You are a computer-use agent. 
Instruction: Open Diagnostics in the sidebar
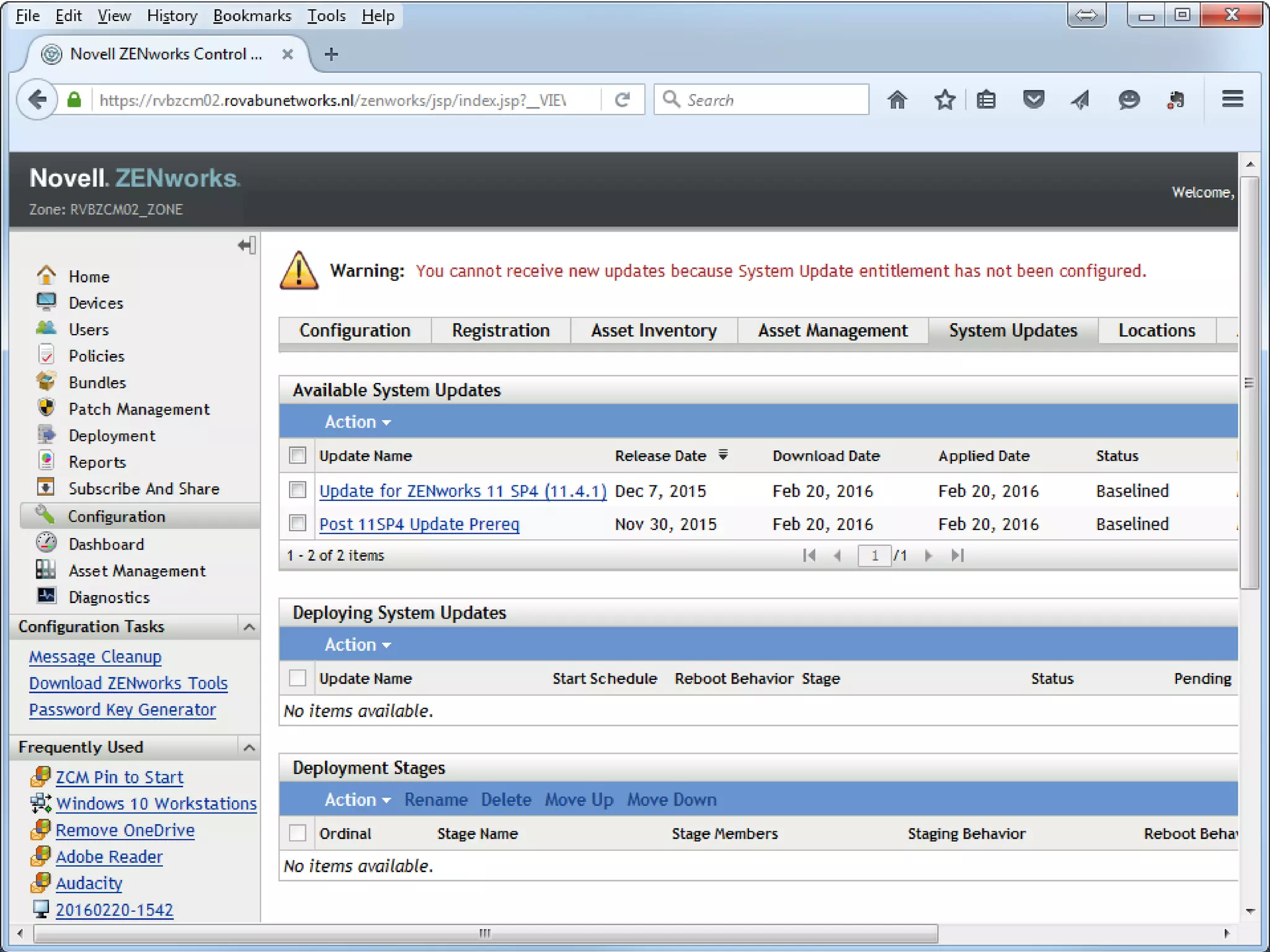click(x=109, y=597)
